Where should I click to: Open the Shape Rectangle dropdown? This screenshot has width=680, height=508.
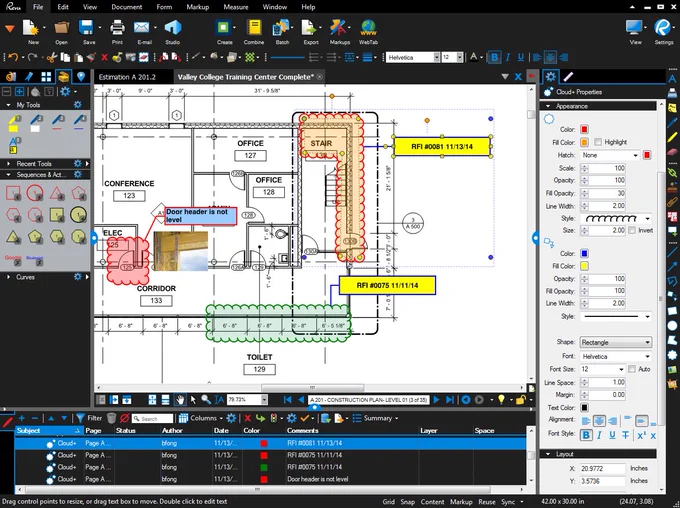point(615,342)
